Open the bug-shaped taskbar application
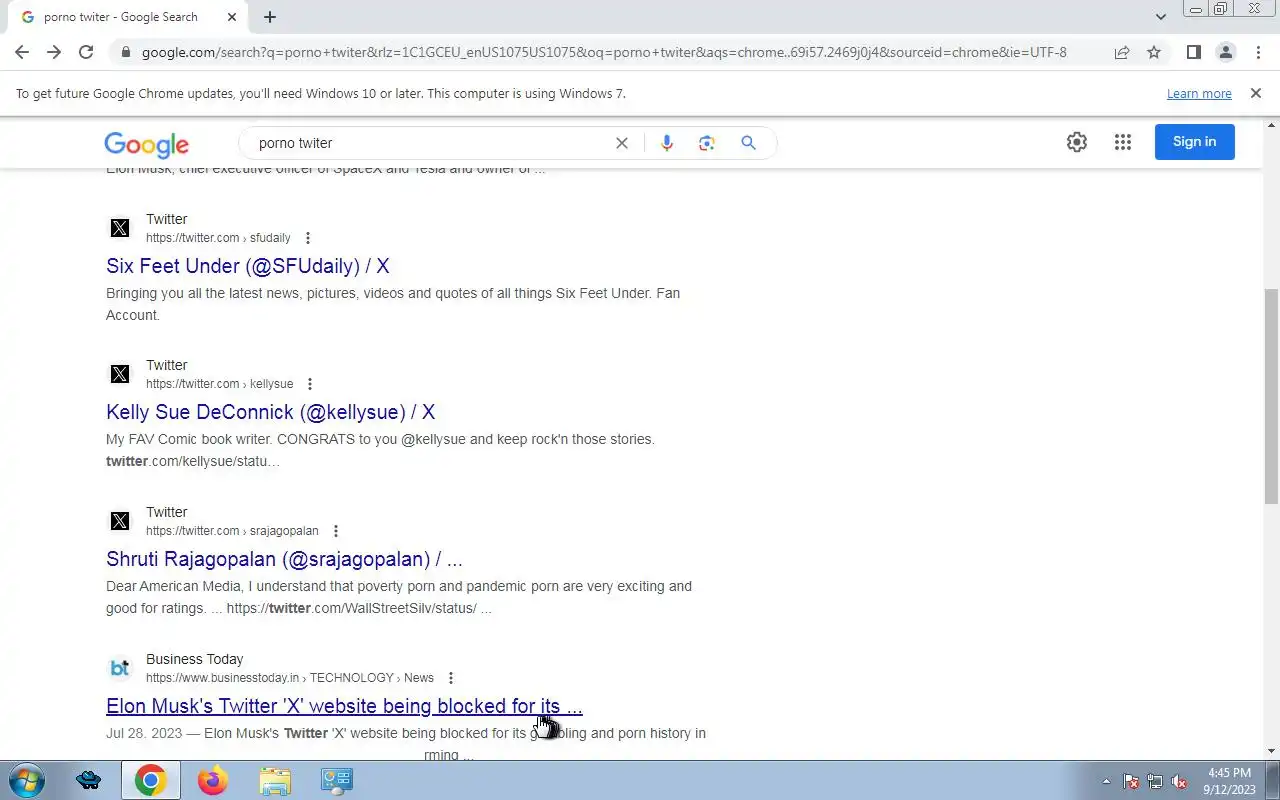1280x800 pixels. click(x=88, y=780)
